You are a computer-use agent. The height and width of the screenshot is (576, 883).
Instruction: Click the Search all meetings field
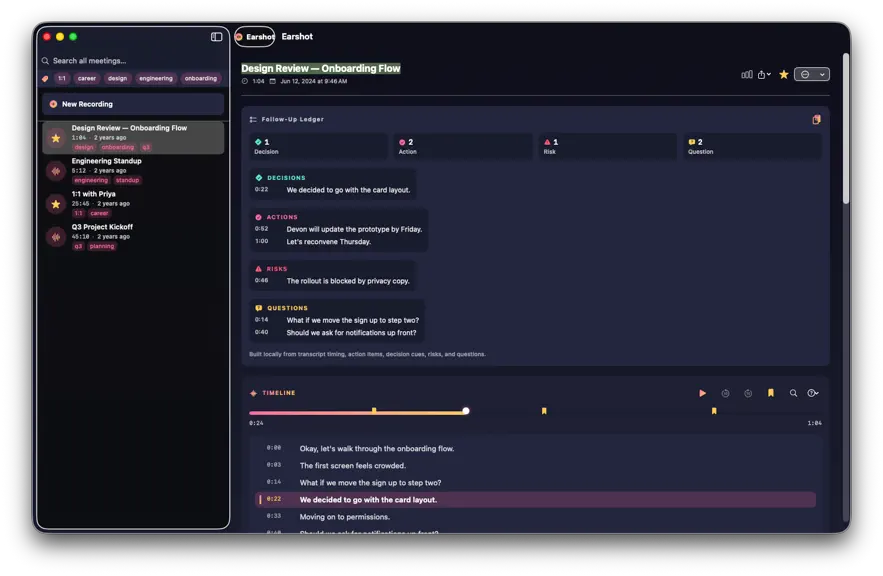[133, 61]
